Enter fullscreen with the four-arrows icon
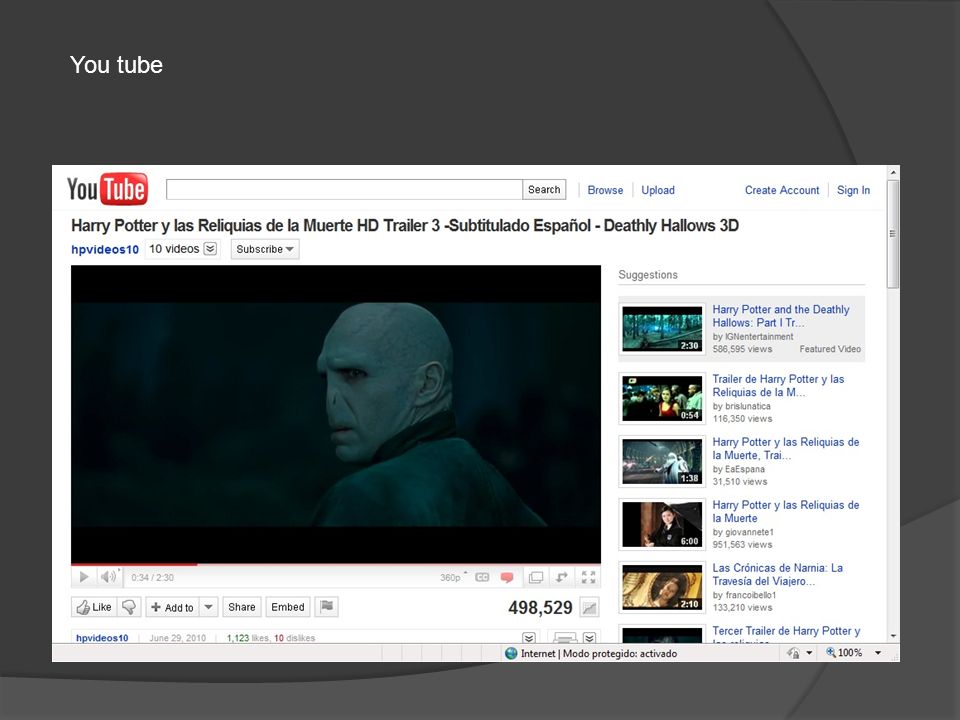 point(588,577)
